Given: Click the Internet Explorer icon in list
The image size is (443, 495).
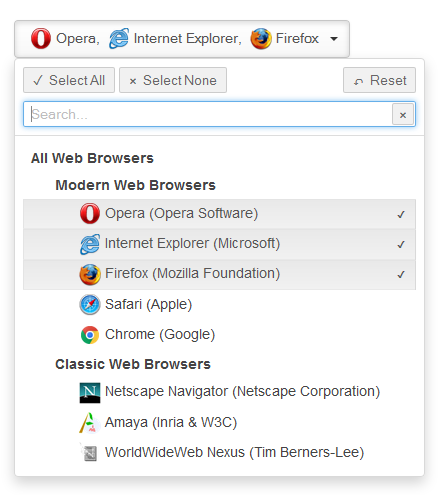Looking at the screenshot, I should pos(90,244).
